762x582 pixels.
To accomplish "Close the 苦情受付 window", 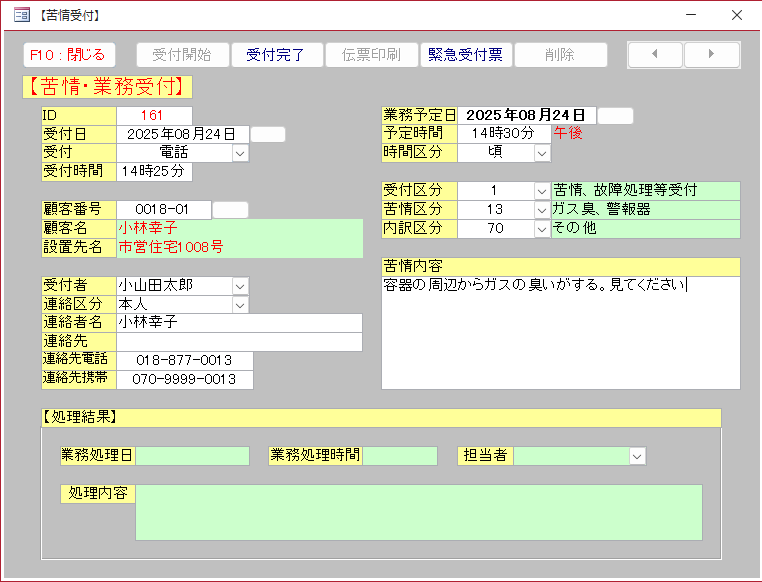I will (736, 15).
